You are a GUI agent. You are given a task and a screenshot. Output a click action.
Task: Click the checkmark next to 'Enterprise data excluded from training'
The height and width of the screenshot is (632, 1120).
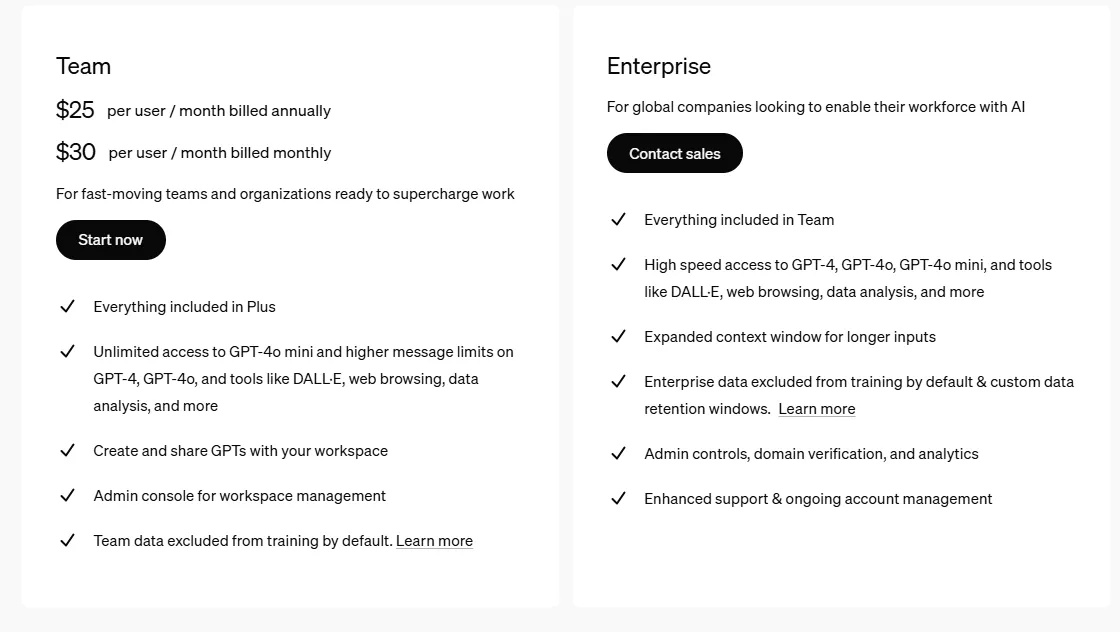pos(618,381)
